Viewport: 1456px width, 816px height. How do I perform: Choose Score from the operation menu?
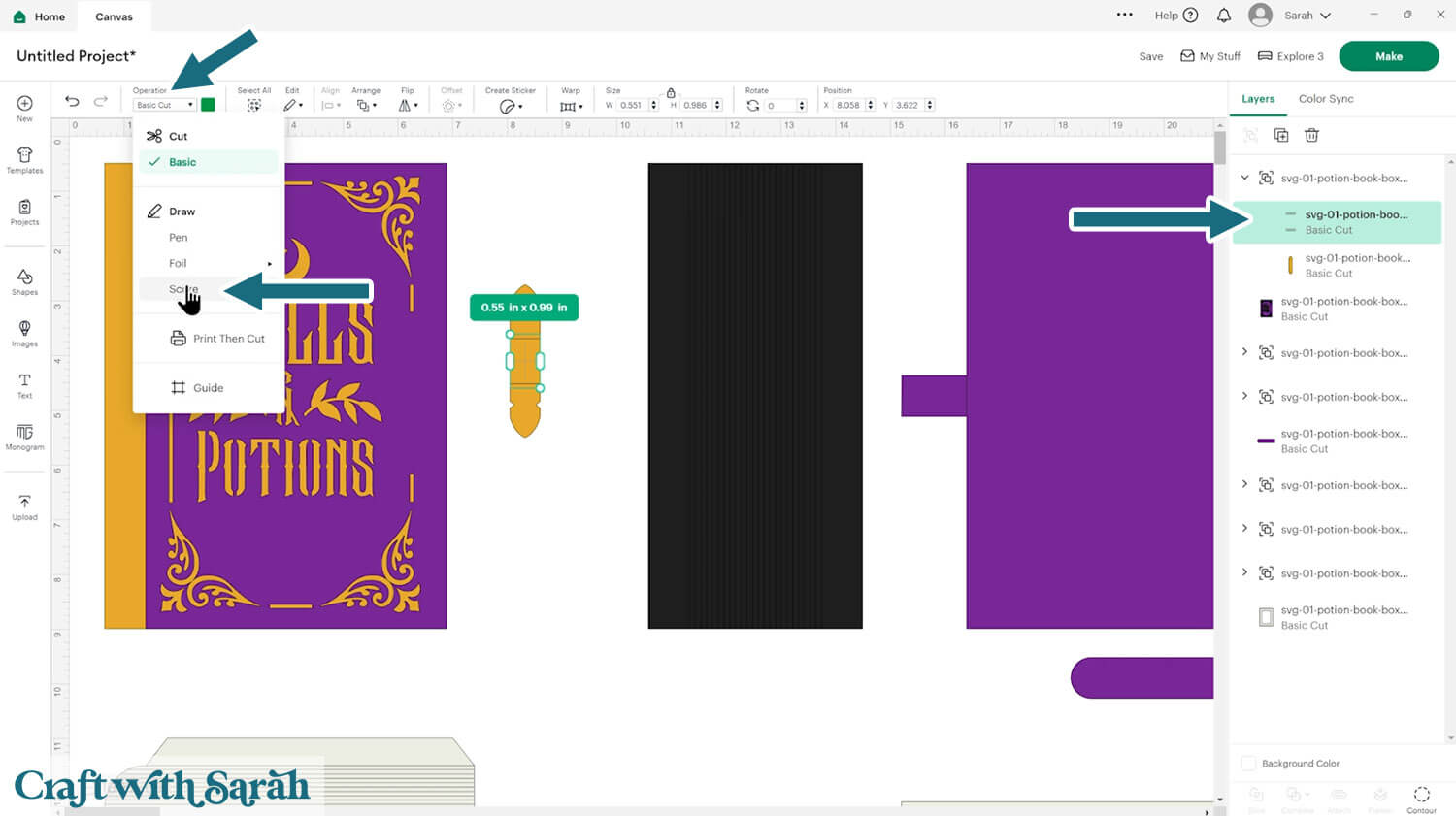coord(182,289)
